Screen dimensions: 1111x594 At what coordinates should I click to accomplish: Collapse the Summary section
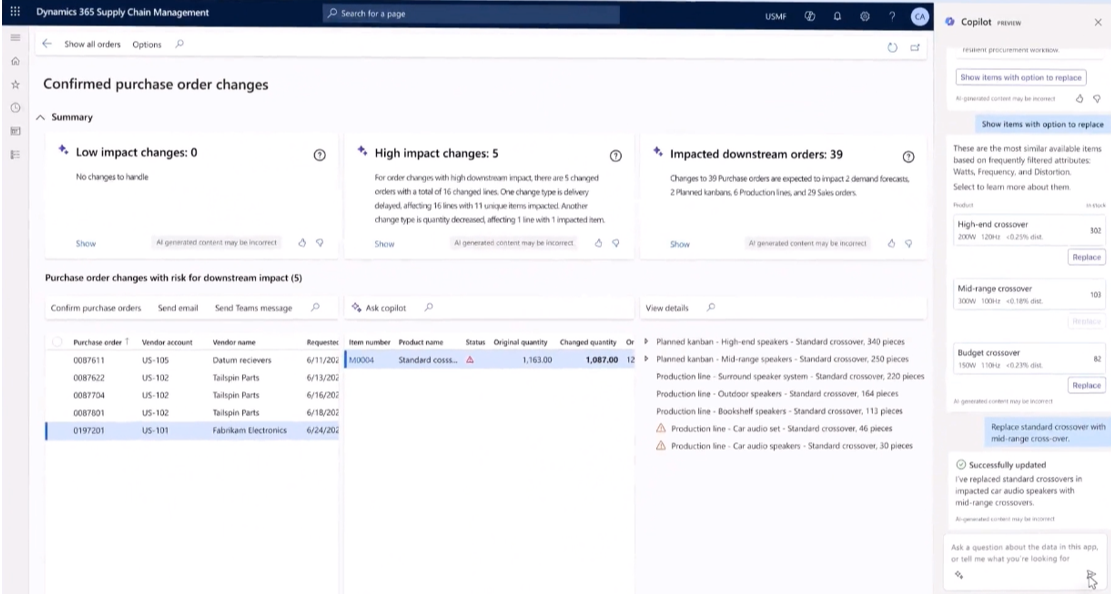[40, 118]
